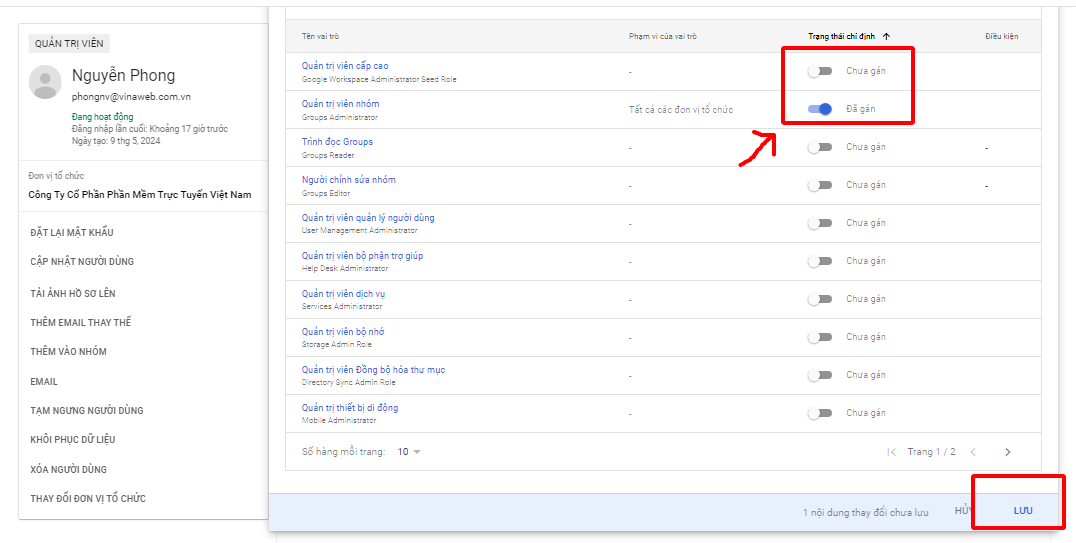Click THÊM VÀO NHÓM option
The width and height of the screenshot is (1076, 543).
tap(68, 351)
